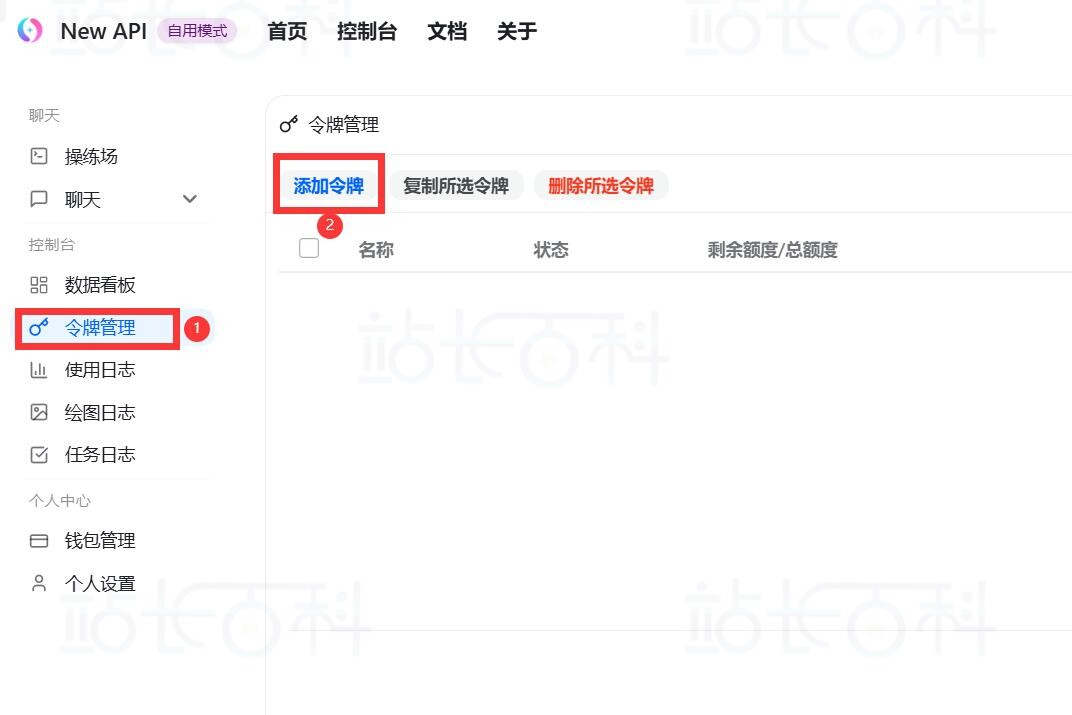Expand the 聊天 chevron in sidebar
Viewport: 1072px width, 715px height.
pyautogui.click(x=190, y=199)
